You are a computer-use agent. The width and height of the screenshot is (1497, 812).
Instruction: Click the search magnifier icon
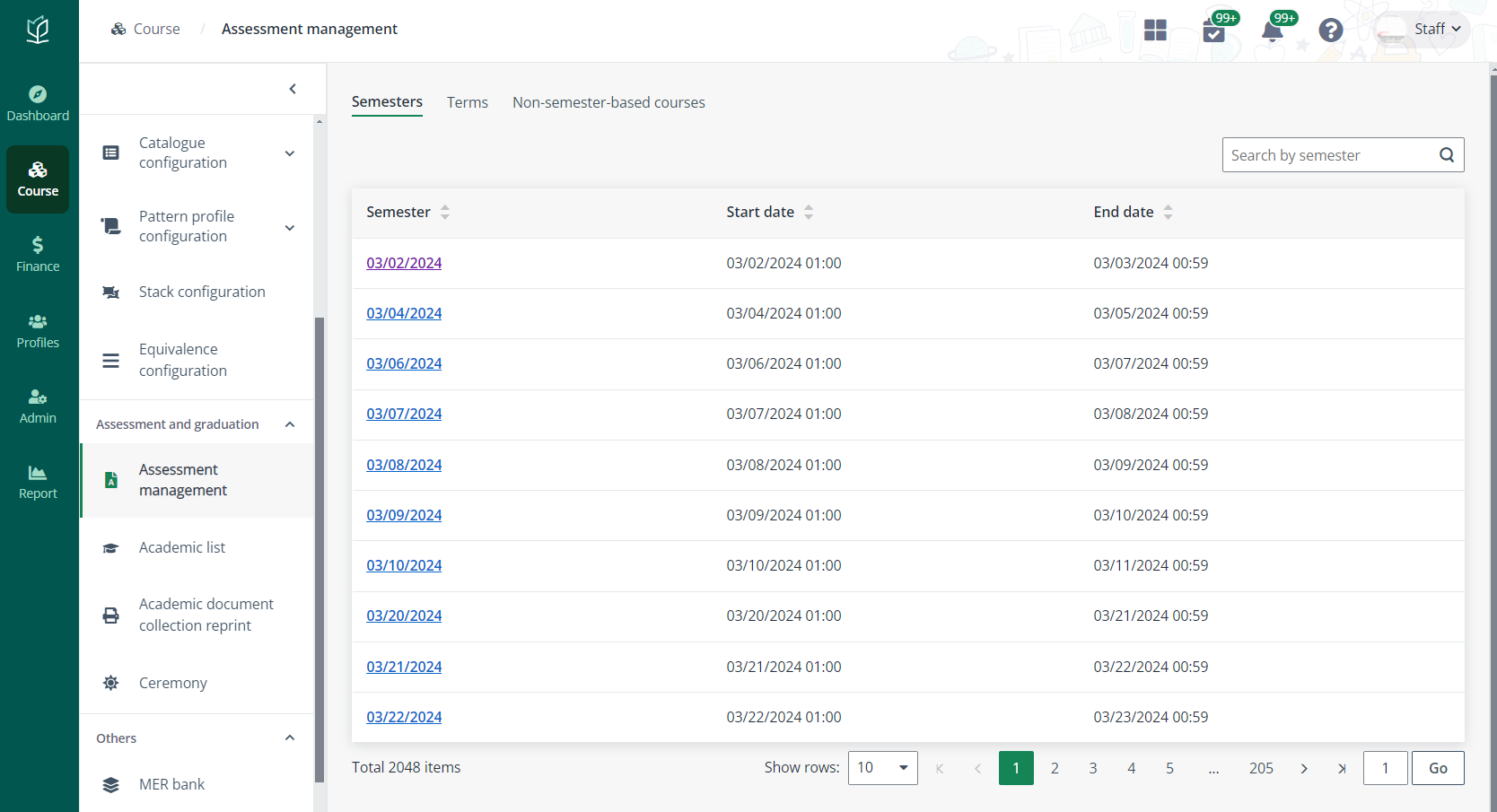(1447, 154)
